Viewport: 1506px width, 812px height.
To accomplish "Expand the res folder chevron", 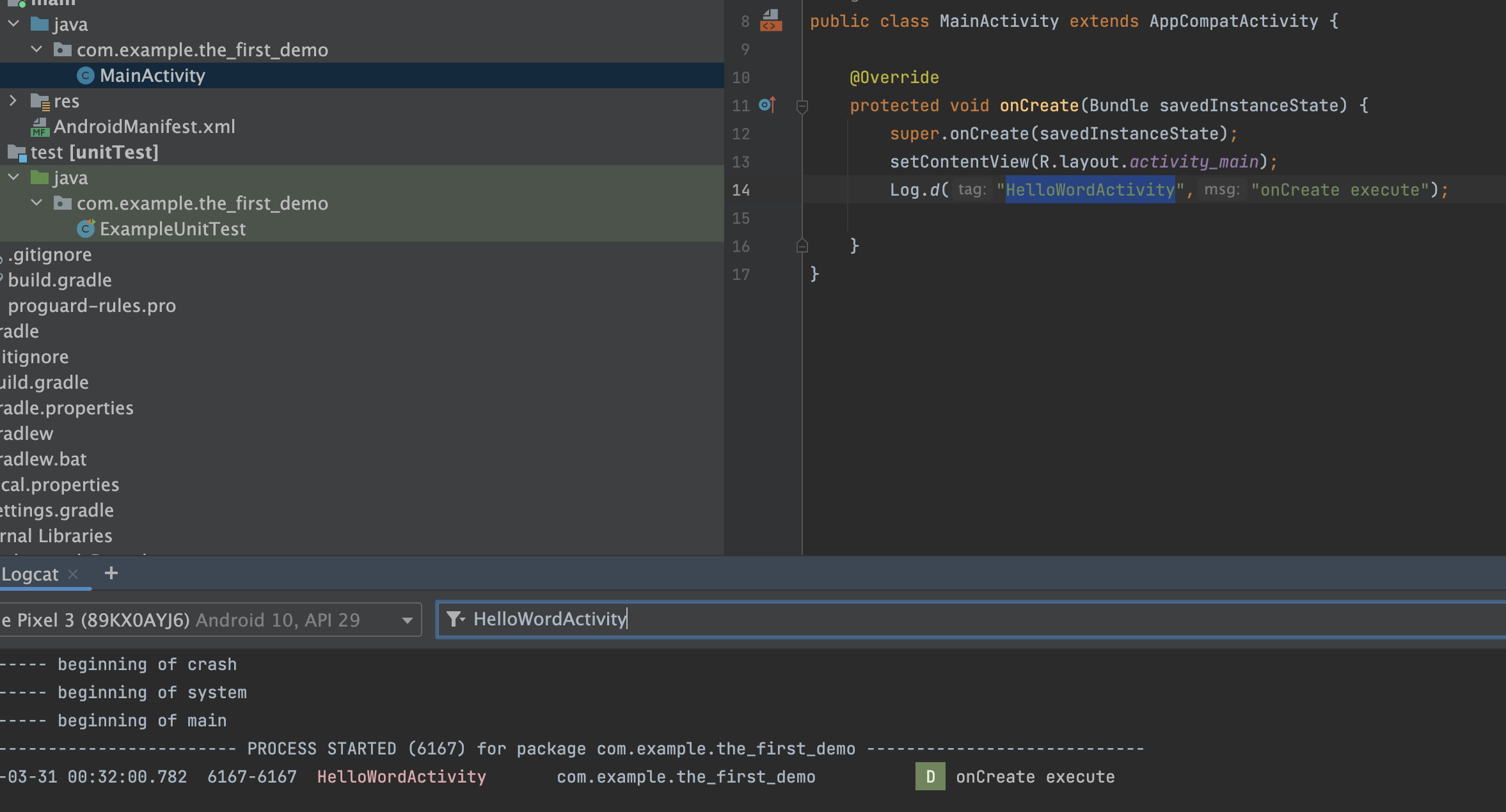I will pos(13,100).
